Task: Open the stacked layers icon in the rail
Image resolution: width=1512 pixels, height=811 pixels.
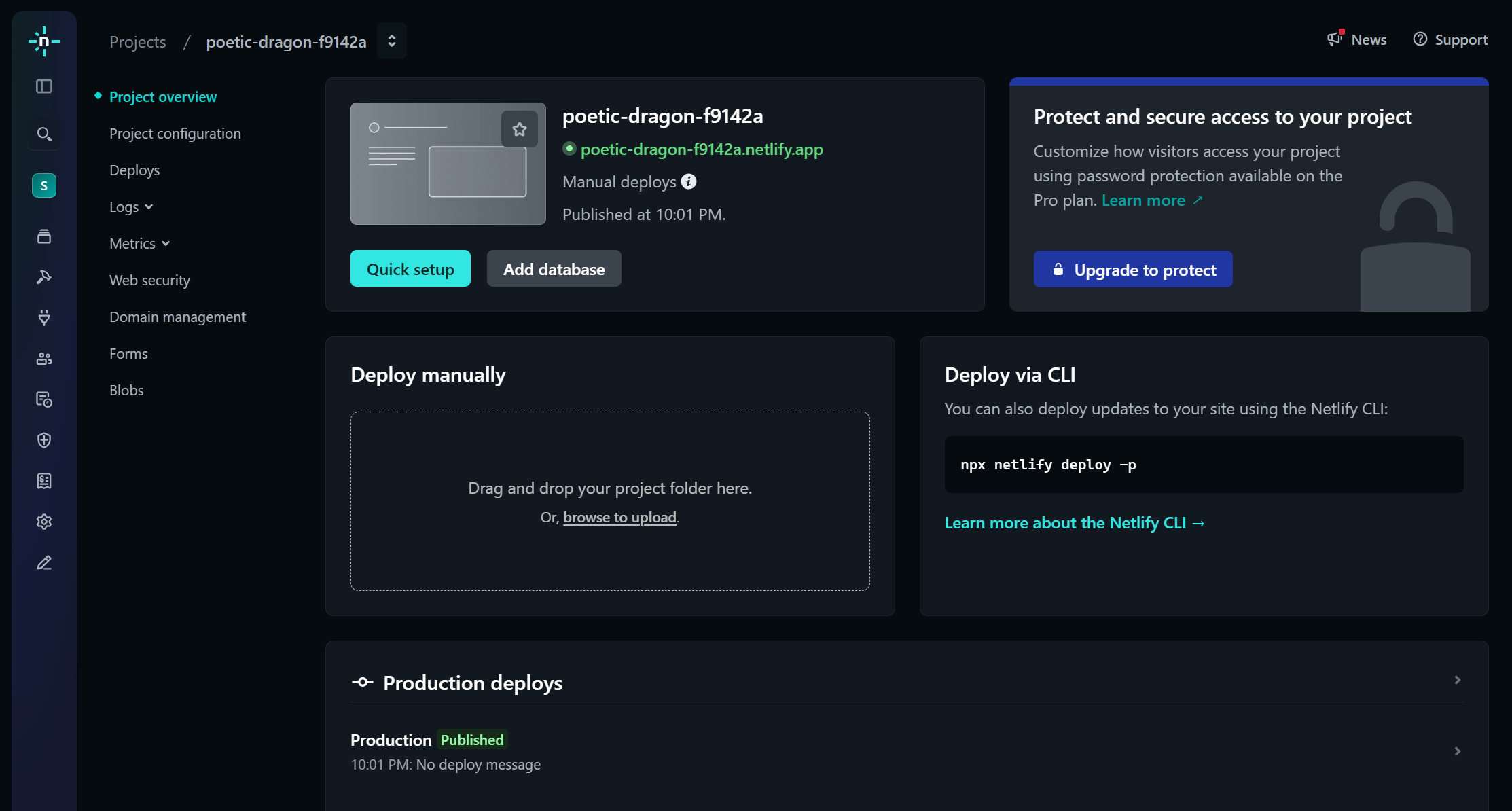Action: point(44,236)
